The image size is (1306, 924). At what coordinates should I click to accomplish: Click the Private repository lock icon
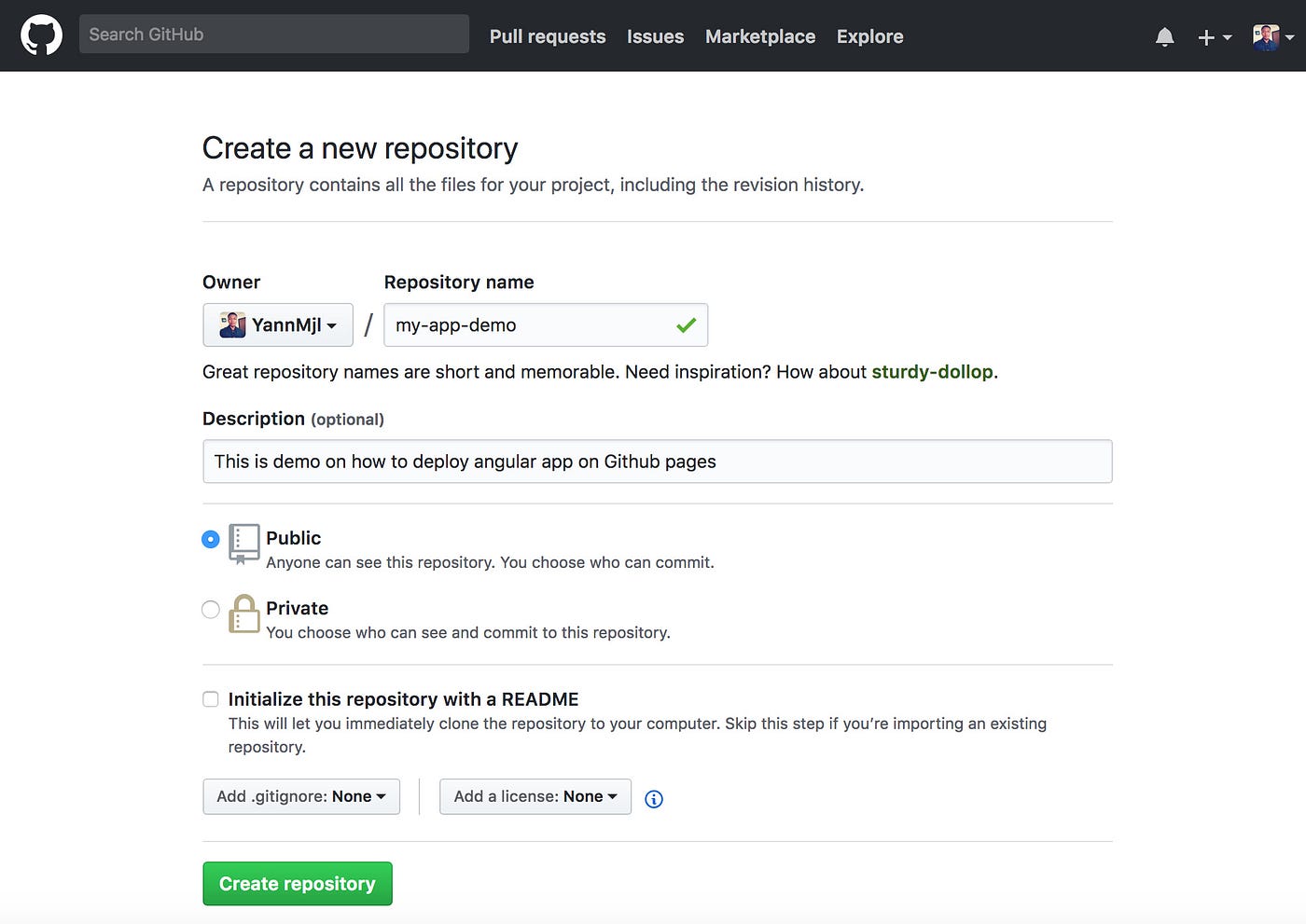(243, 614)
